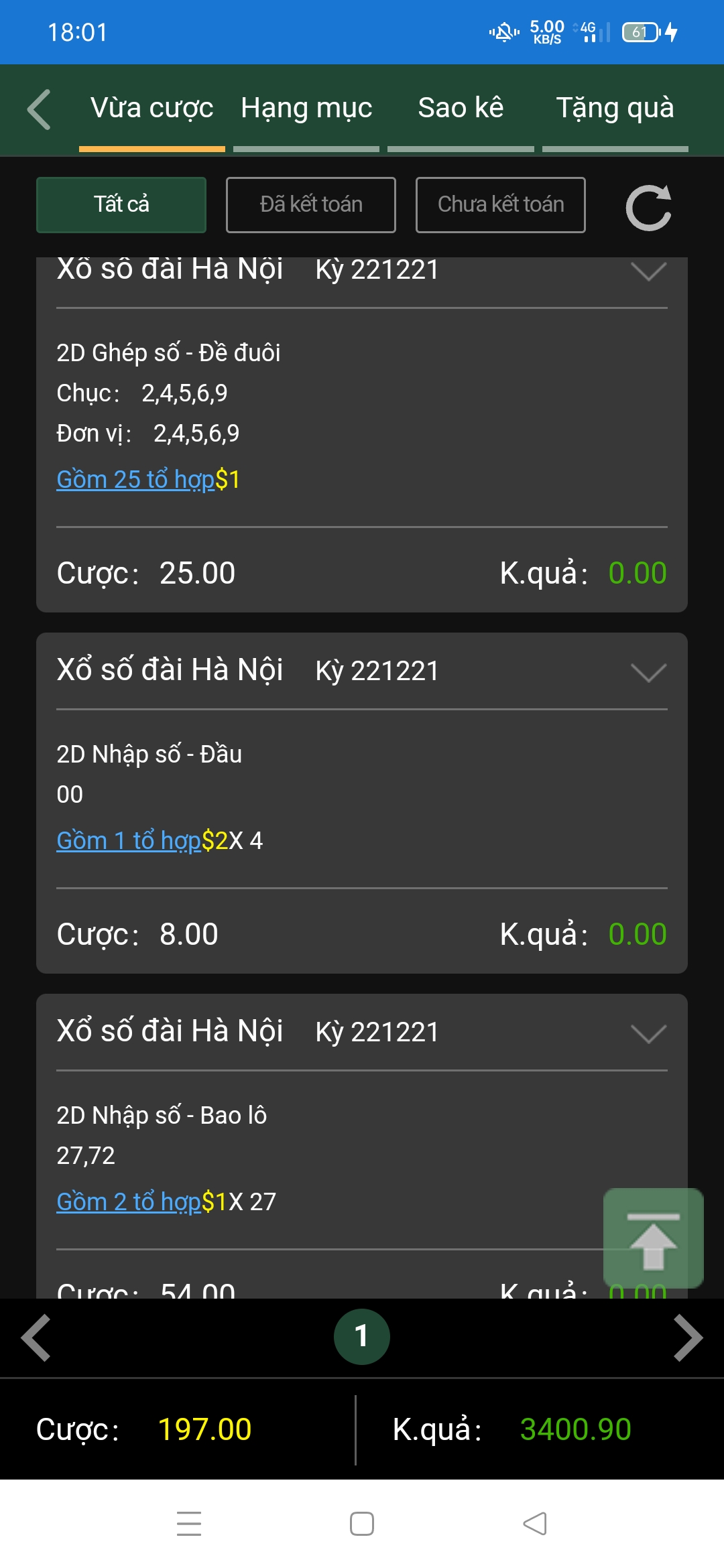Switch to the Hạng mục tab
Image resolution: width=724 pixels, height=1568 pixels.
tap(306, 109)
